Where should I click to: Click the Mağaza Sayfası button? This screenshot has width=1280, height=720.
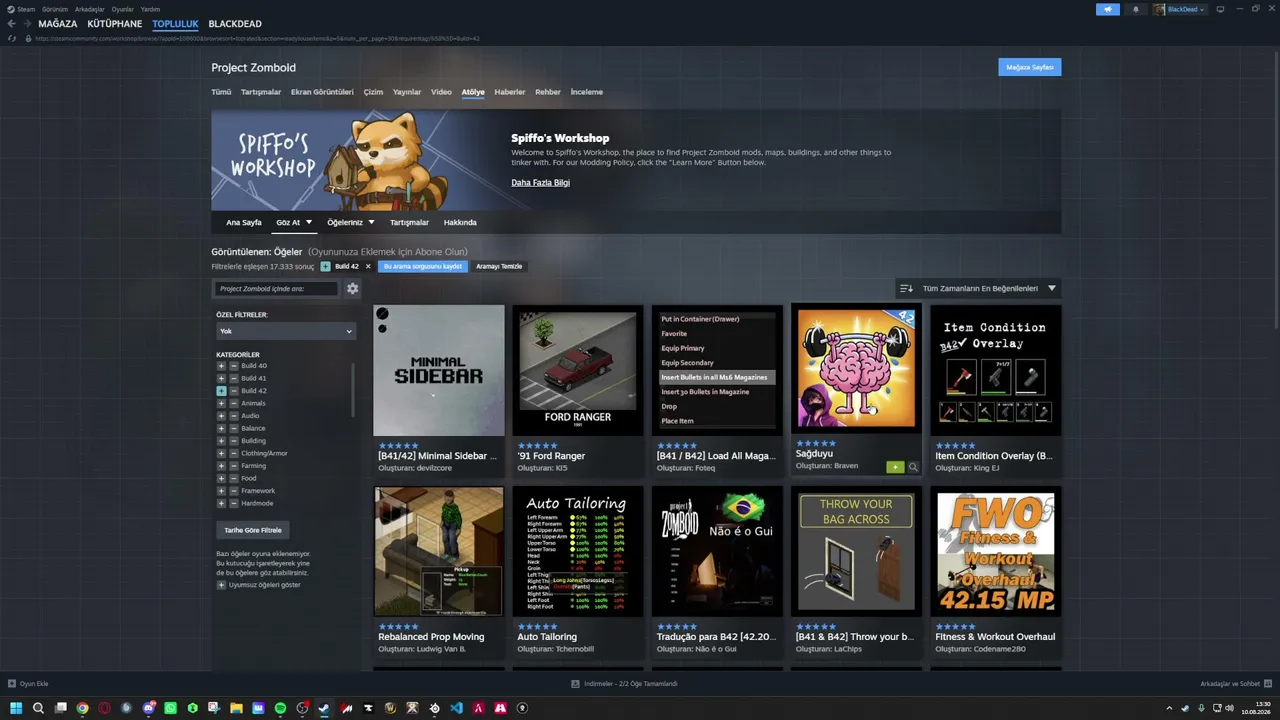click(1030, 67)
